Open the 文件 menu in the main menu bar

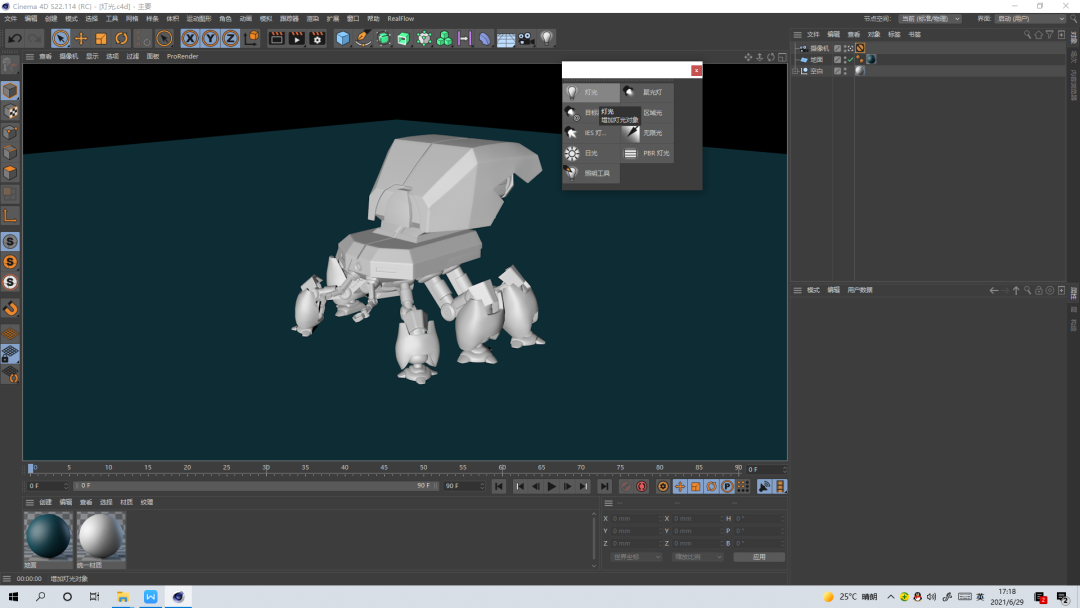[10, 19]
